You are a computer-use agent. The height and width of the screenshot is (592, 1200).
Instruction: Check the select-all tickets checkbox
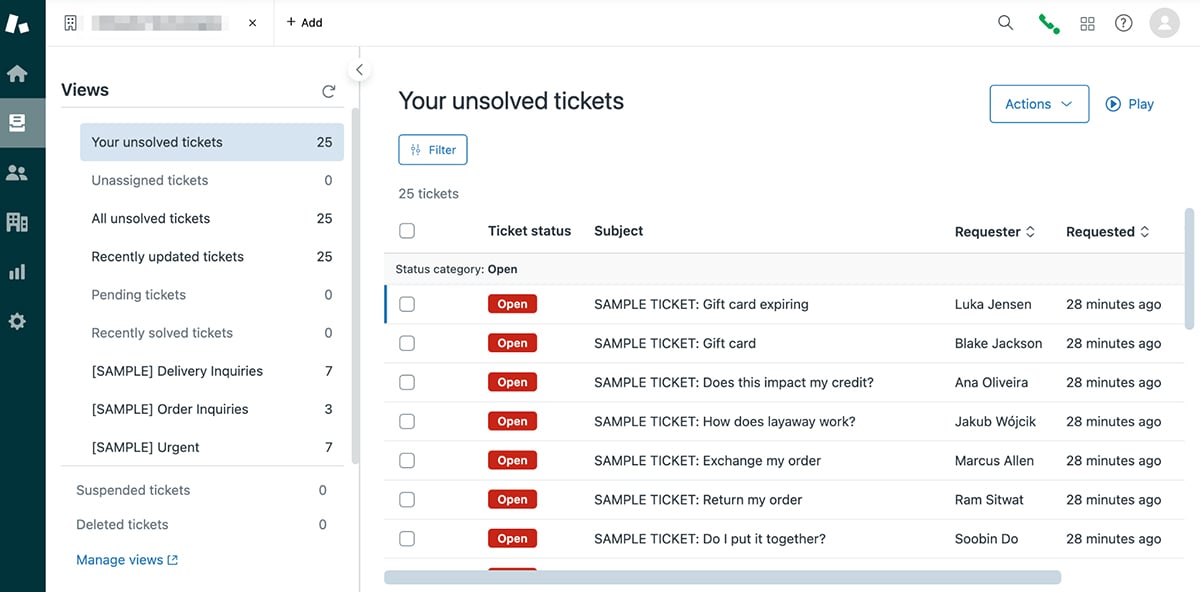(407, 230)
